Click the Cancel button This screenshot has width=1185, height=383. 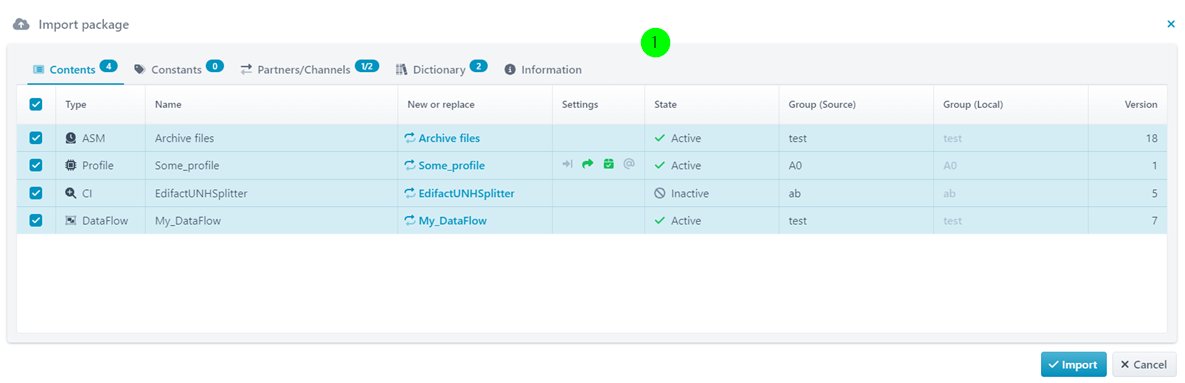tap(1144, 364)
